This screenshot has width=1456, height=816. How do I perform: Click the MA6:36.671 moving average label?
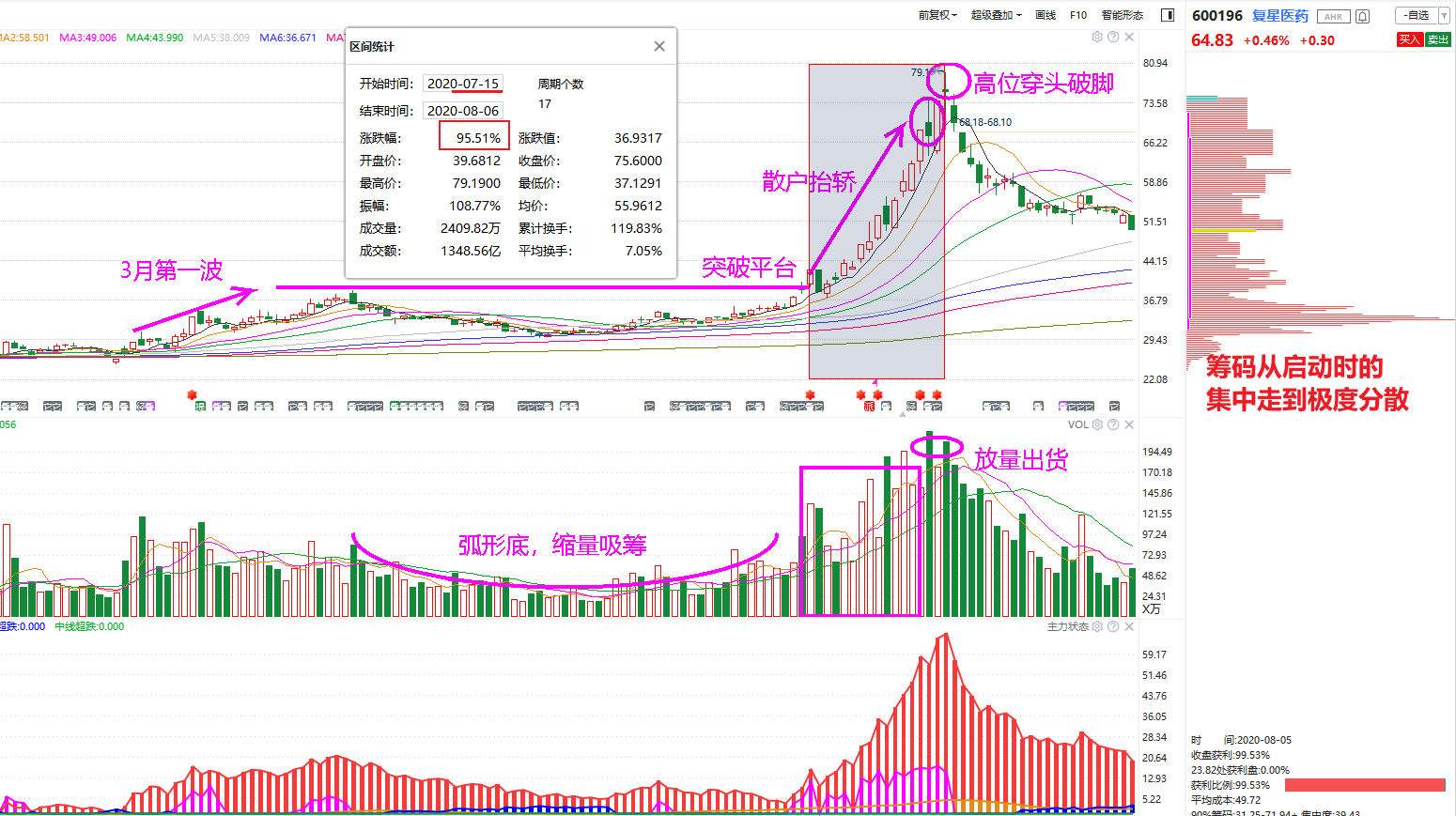288,38
